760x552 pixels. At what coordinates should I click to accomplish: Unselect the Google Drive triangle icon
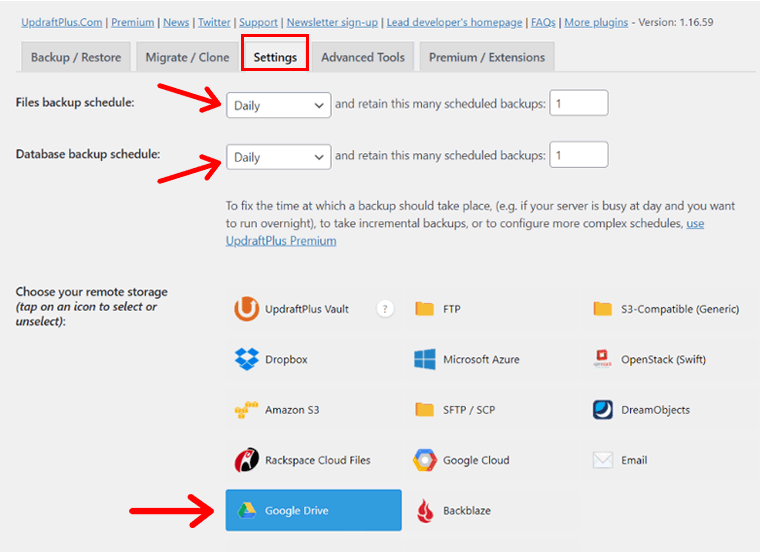pos(246,510)
